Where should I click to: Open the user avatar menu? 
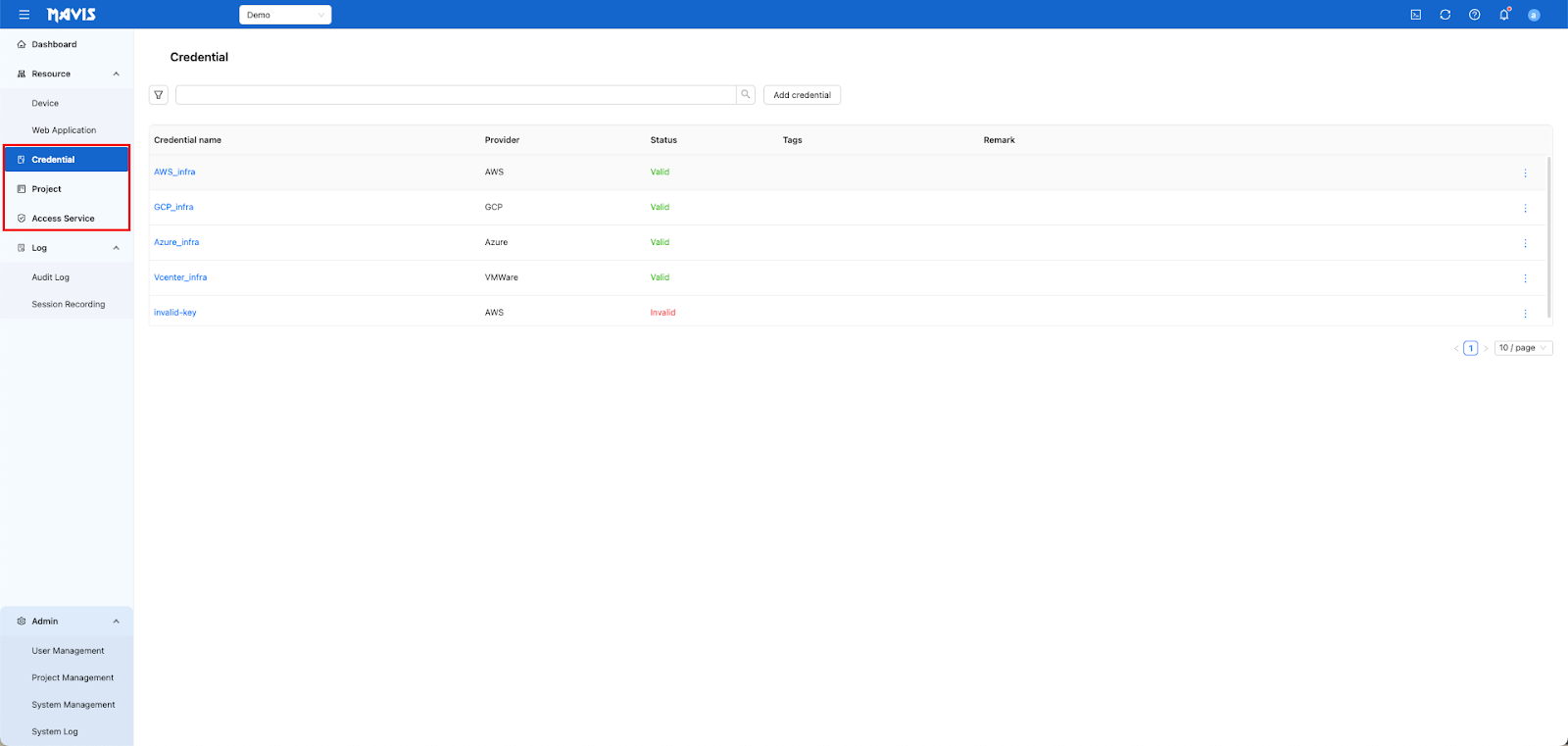(1534, 15)
